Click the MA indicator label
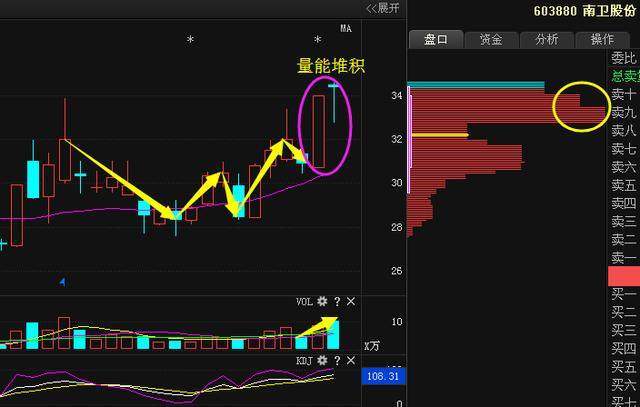640x407 pixels. [346, 29]
